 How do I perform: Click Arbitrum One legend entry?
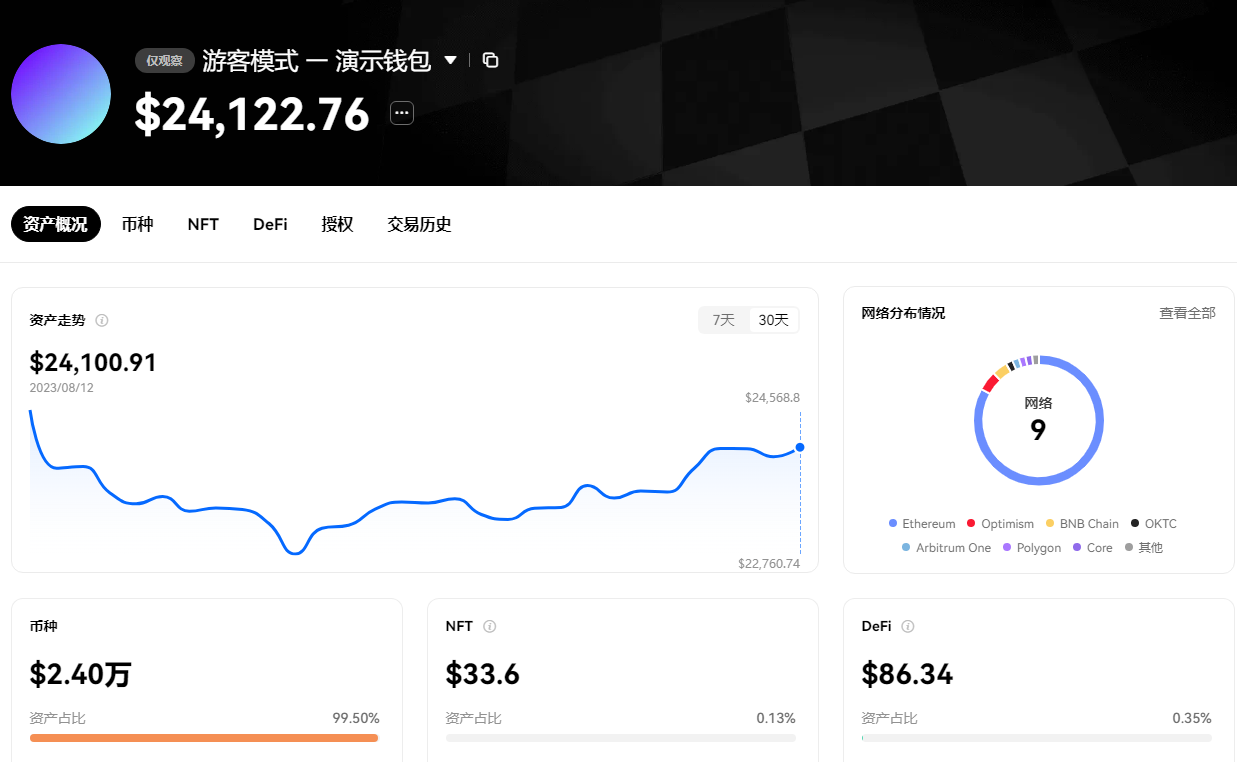coord(946,548)
